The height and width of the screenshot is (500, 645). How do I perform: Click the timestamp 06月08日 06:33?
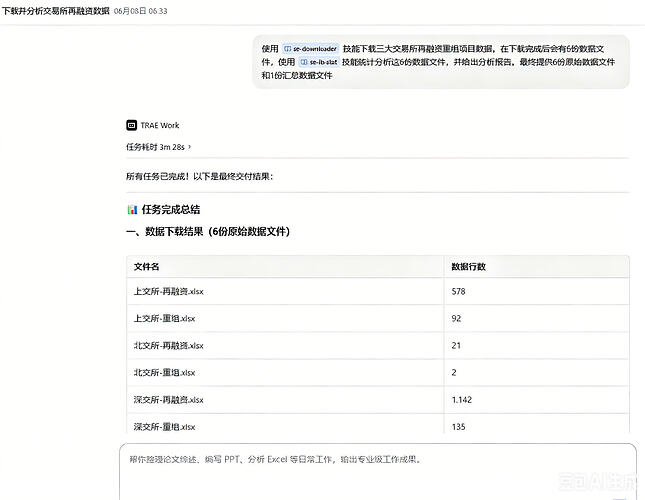click(140, 11)
